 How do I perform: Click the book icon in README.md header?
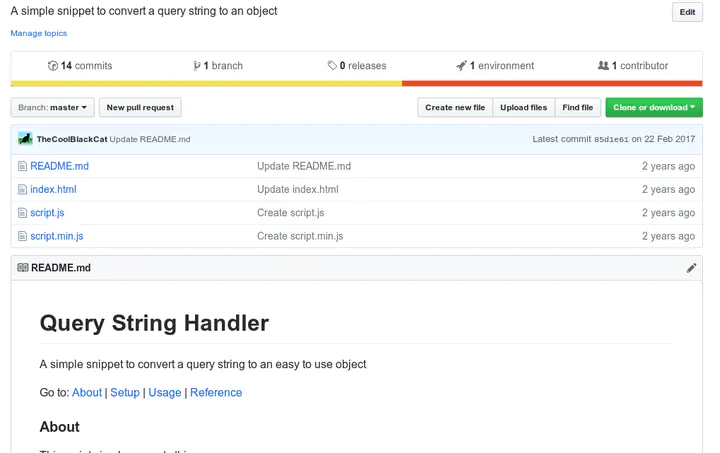22,268
